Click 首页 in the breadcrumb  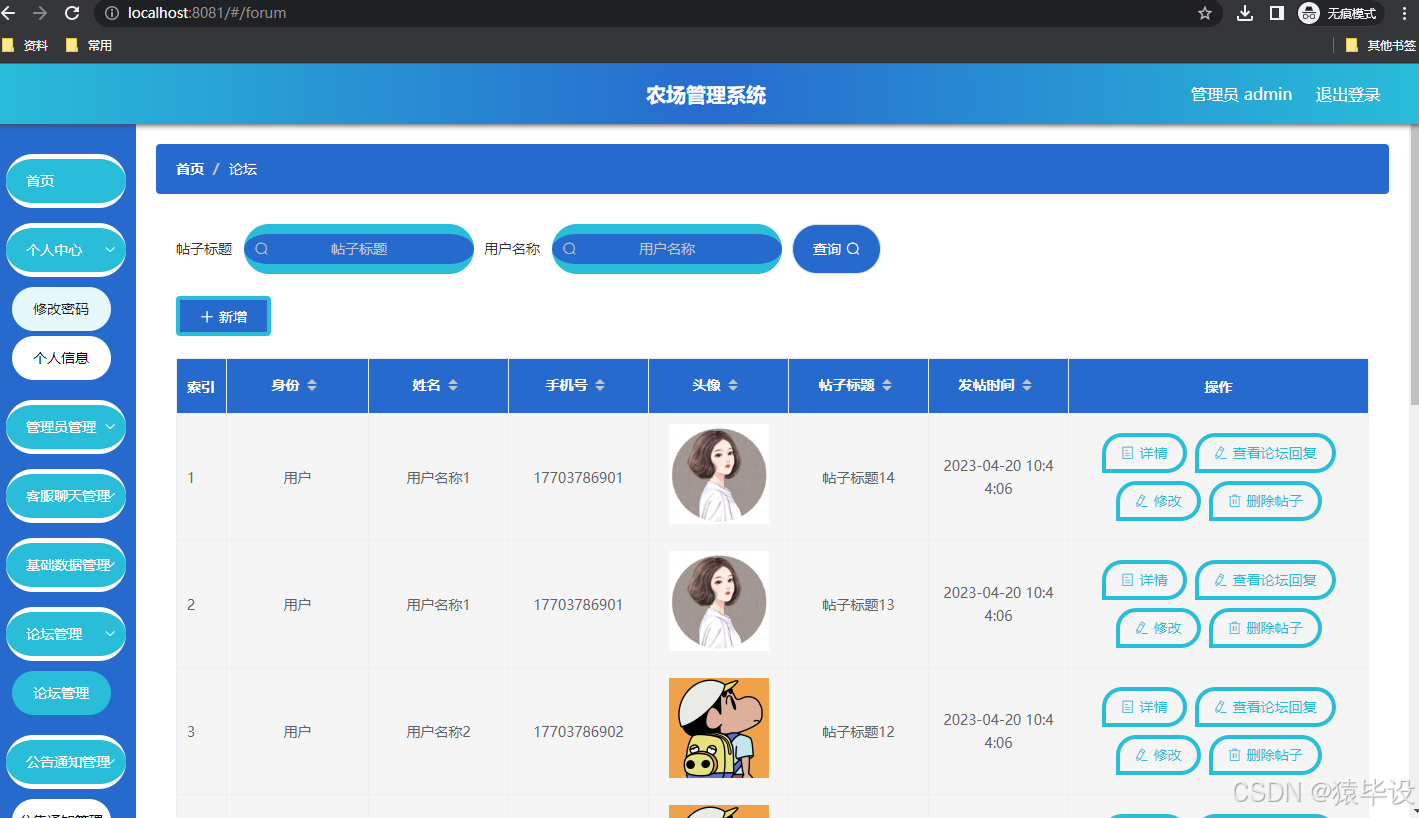[x=190, y=169]
